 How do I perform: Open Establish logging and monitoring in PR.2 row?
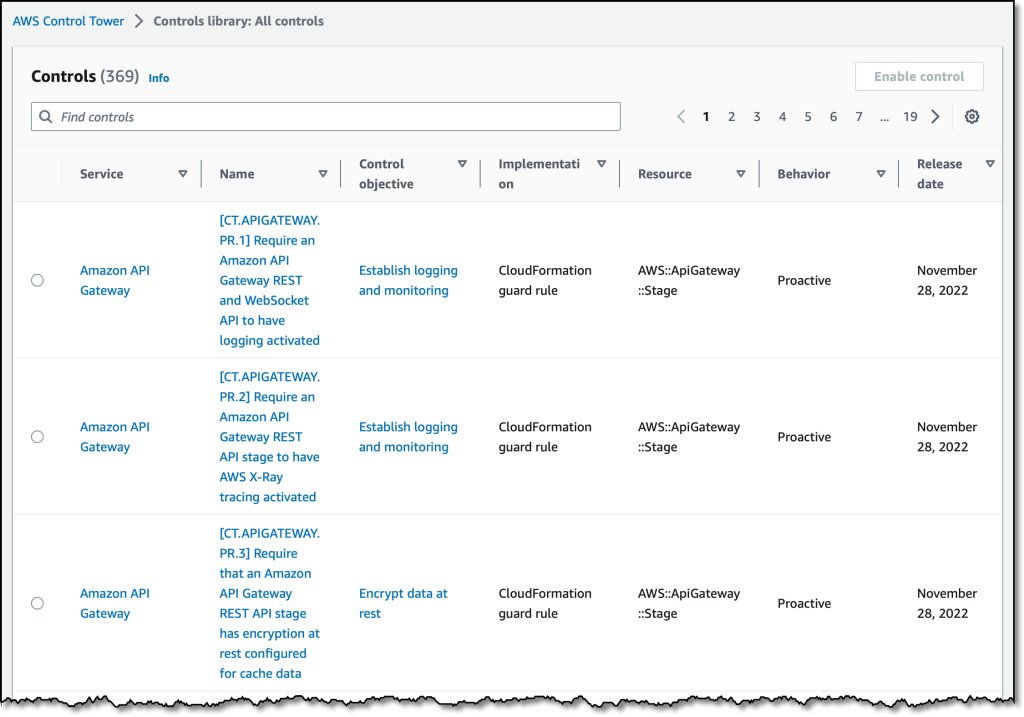point(408,437)
